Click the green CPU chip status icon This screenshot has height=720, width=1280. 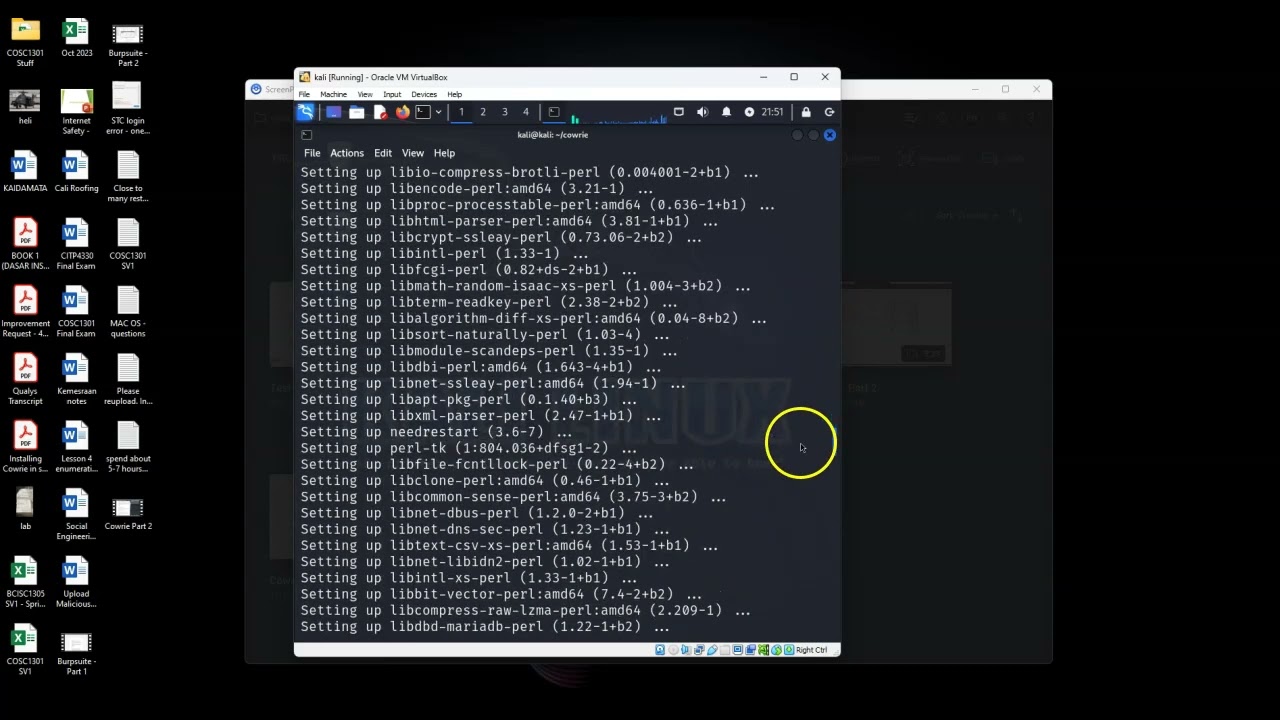click(763, 650)
